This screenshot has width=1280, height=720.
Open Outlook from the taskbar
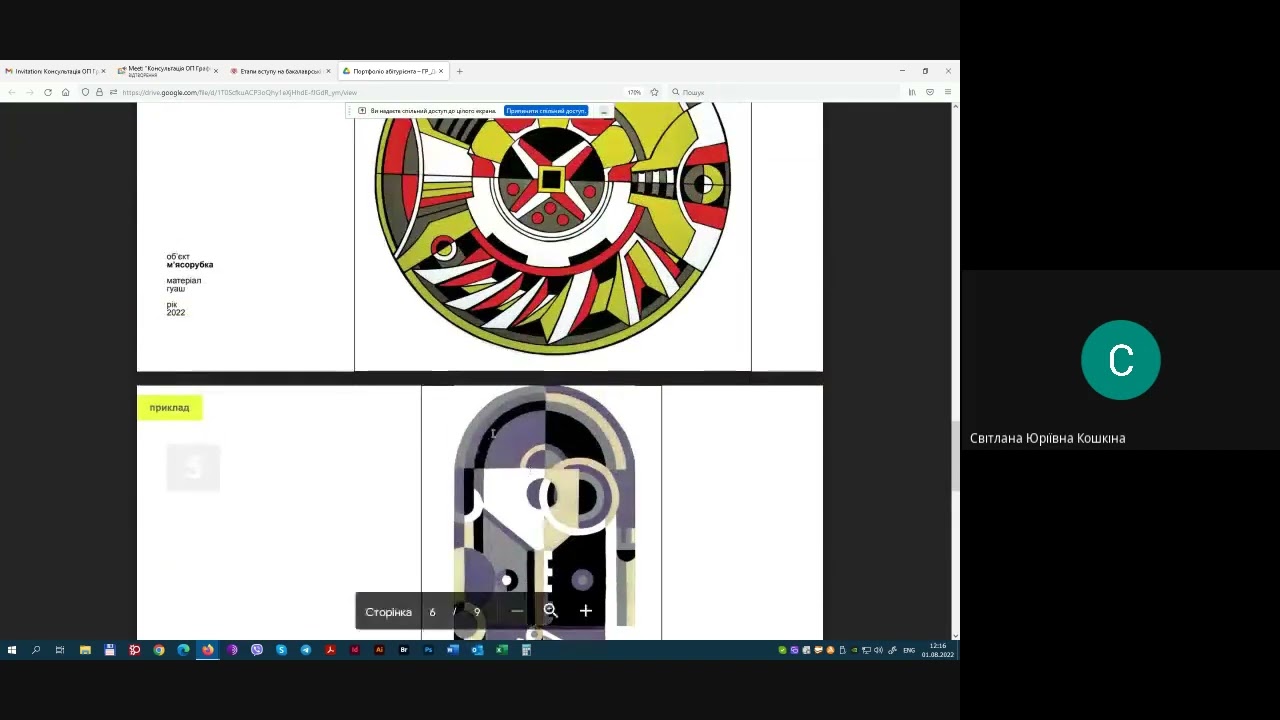coord(477,650)
